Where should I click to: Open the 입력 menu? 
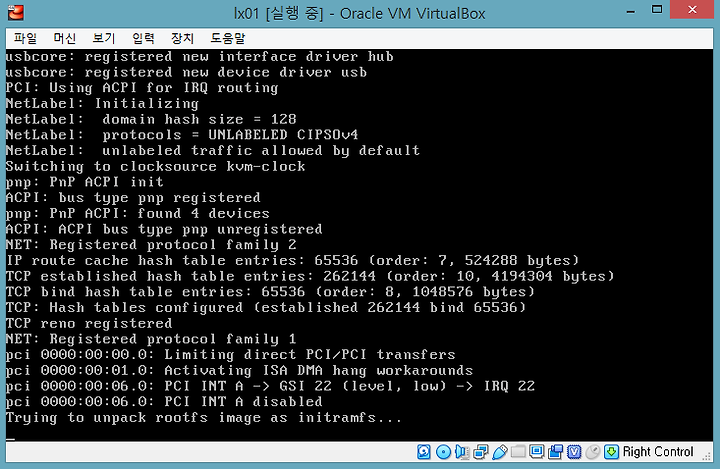(x=143, y=38)
